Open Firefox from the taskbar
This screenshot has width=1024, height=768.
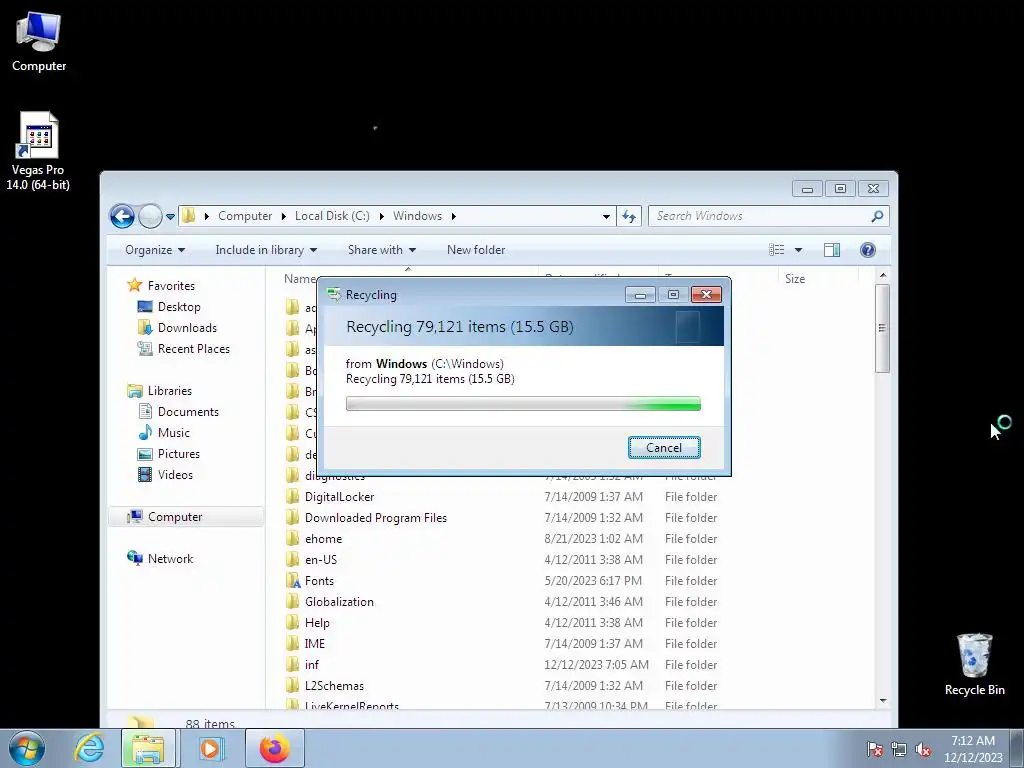tap(274, 748)
